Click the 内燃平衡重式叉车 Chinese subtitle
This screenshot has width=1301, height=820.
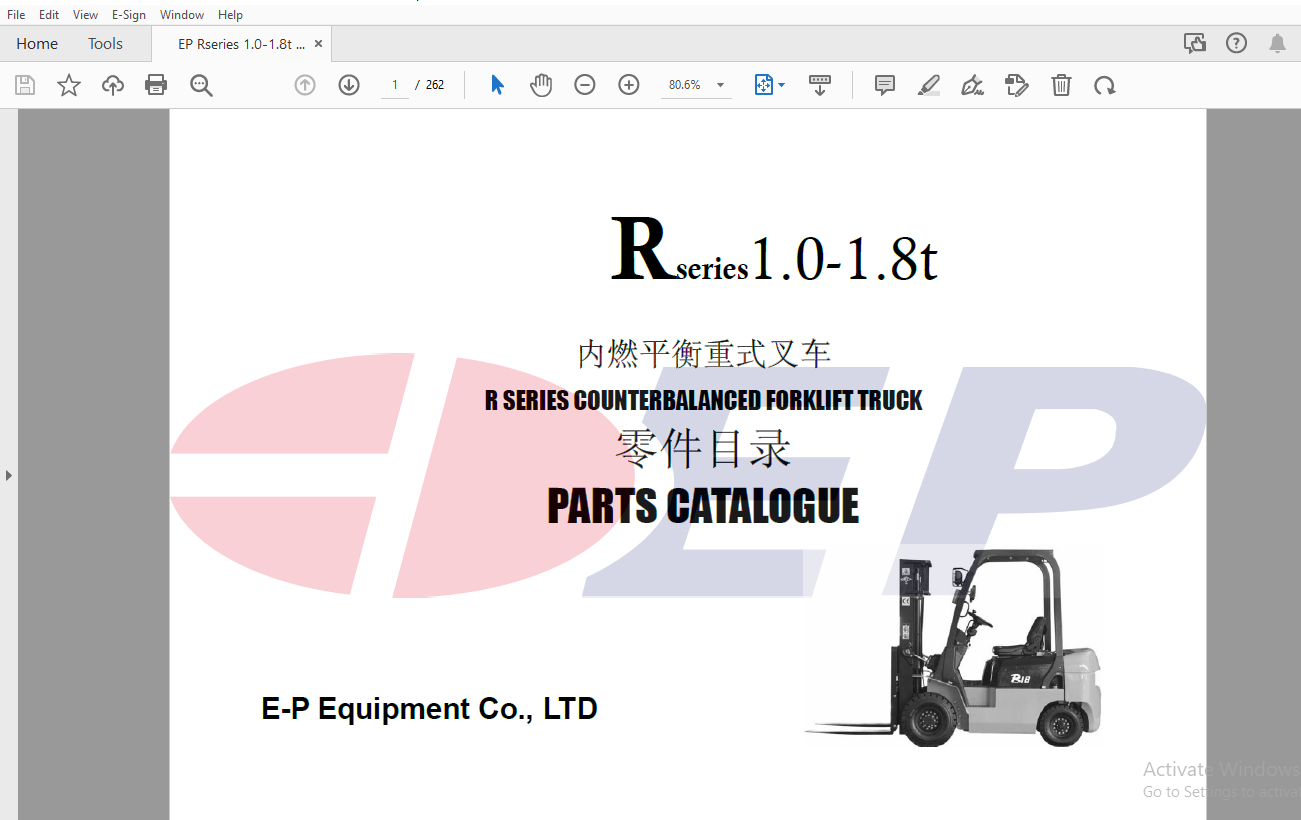[704, 354]
